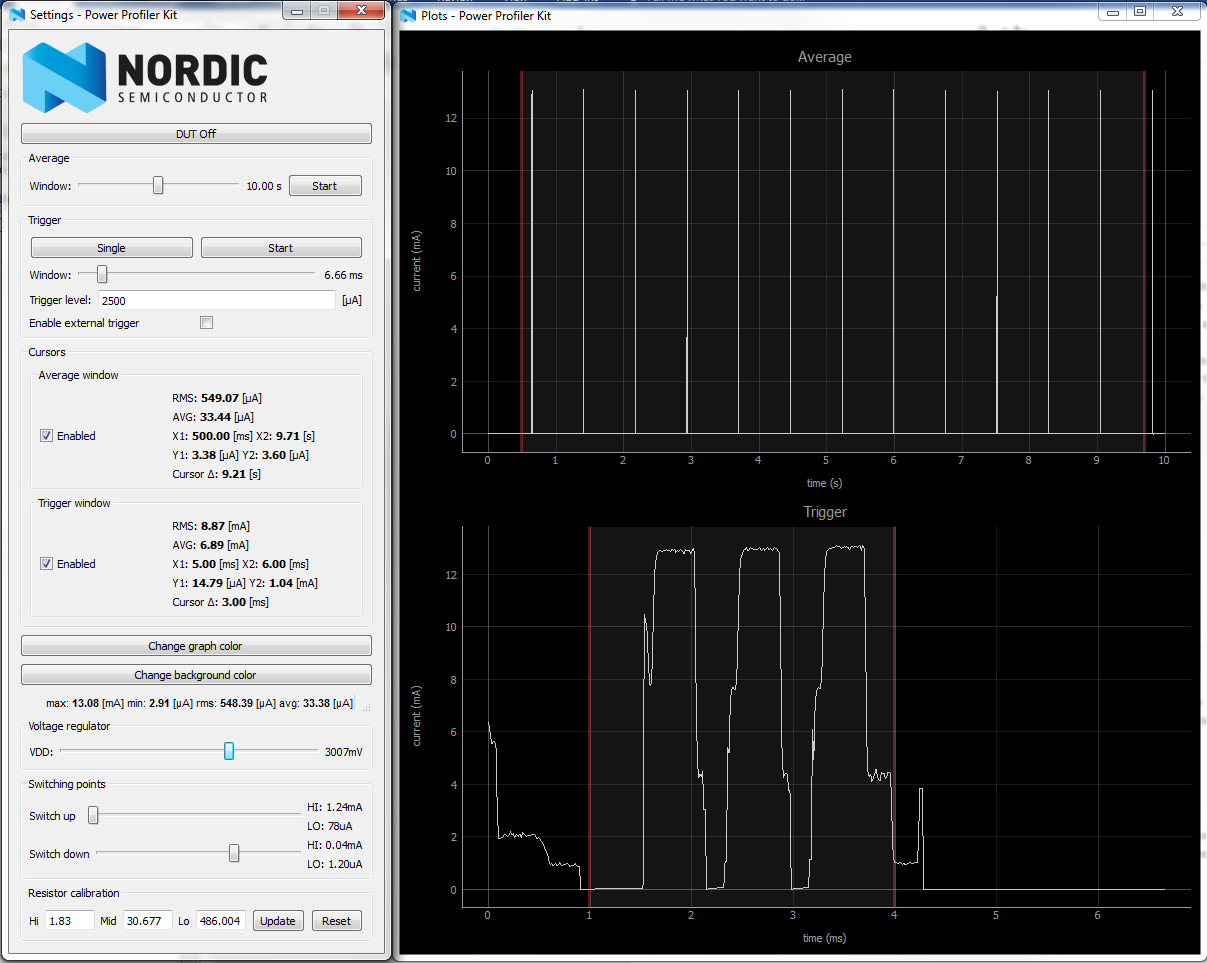Click the Trigger Cursor Δ 3.00 value
This screenshot has height=963, width=1207.
[x=233, y=602]
